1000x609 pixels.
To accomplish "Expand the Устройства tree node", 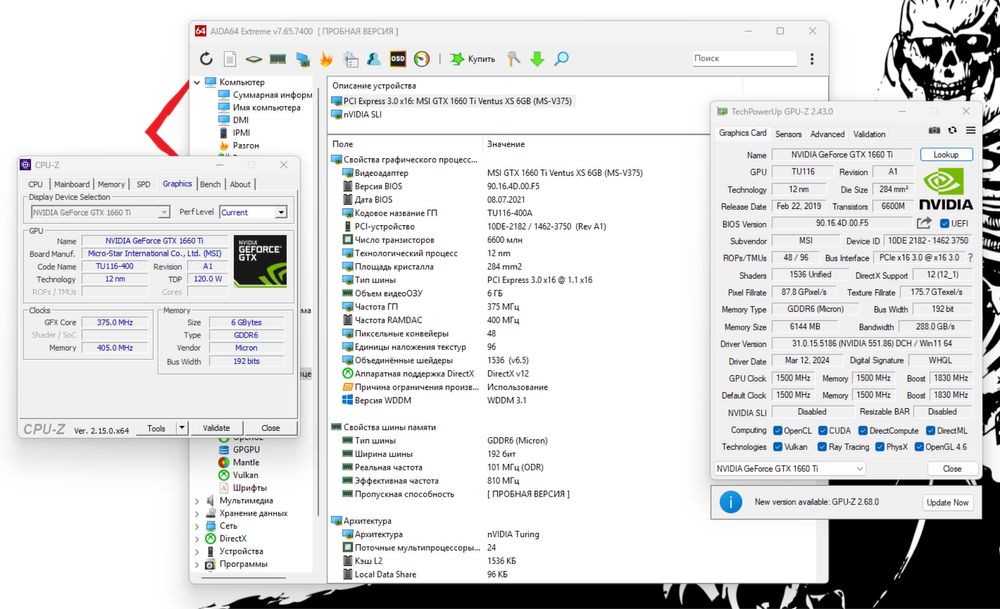I will (x=197, y=552).
